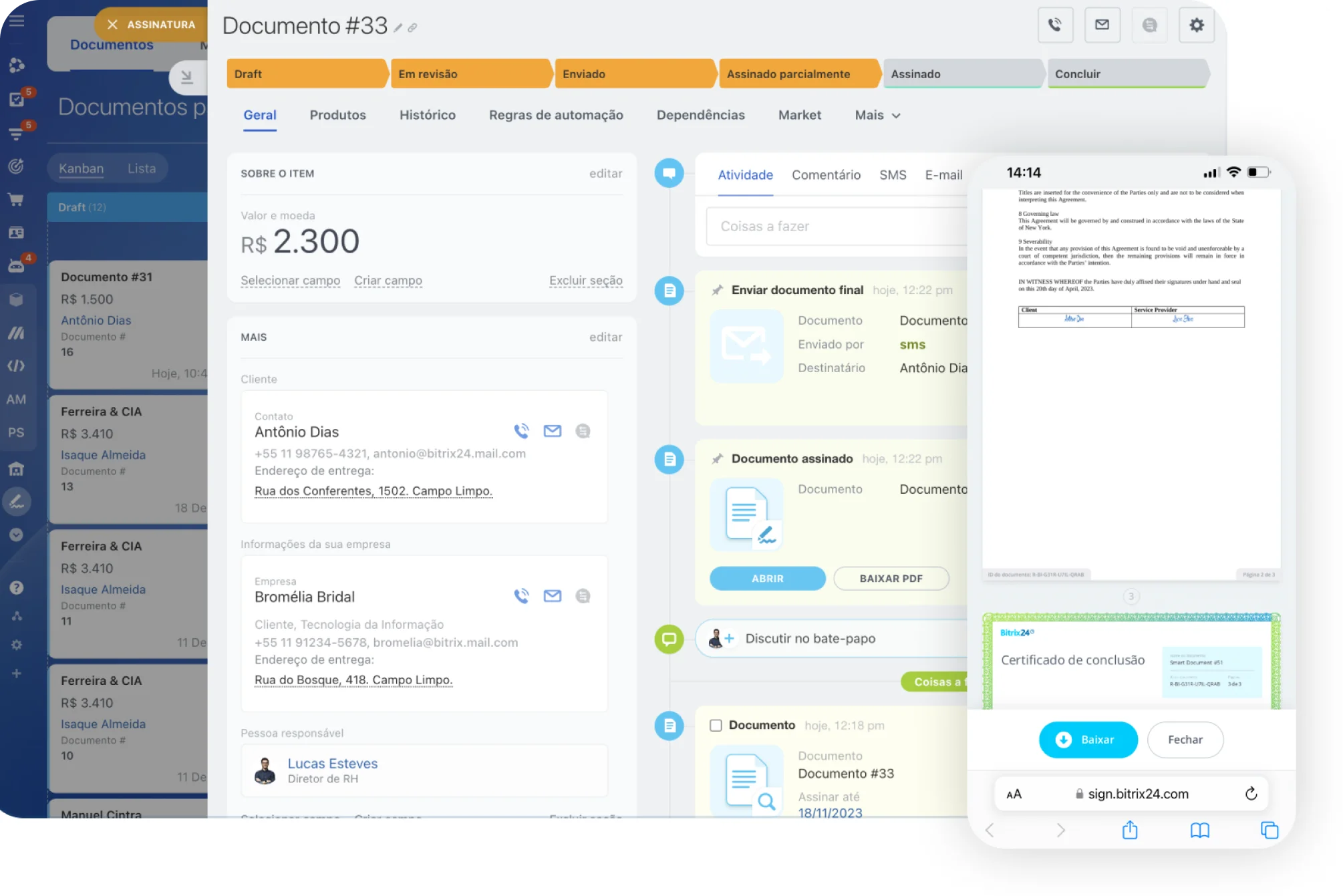Unpin the Enviar documento final activity
Image resolution: width=1343 pixels, height=896 pixels.
[x=718, y=291]
